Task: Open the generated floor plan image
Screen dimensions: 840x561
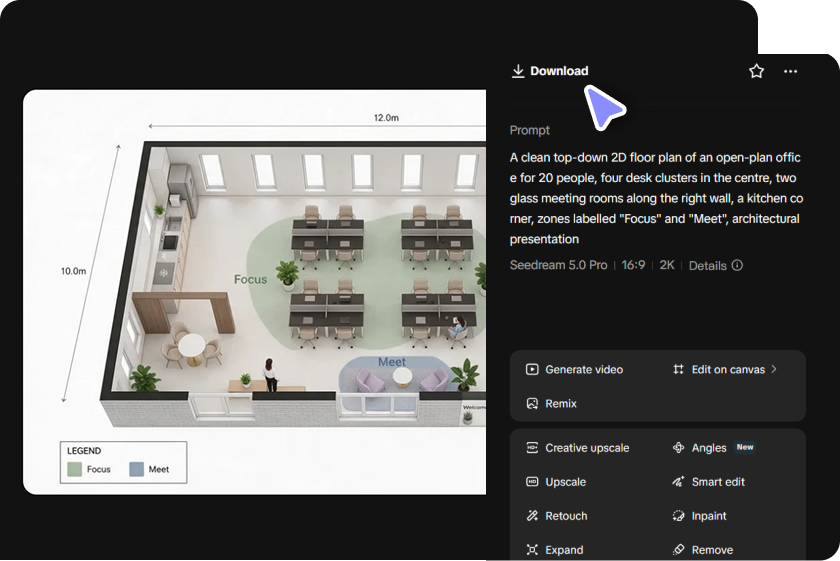Action: 254,292
